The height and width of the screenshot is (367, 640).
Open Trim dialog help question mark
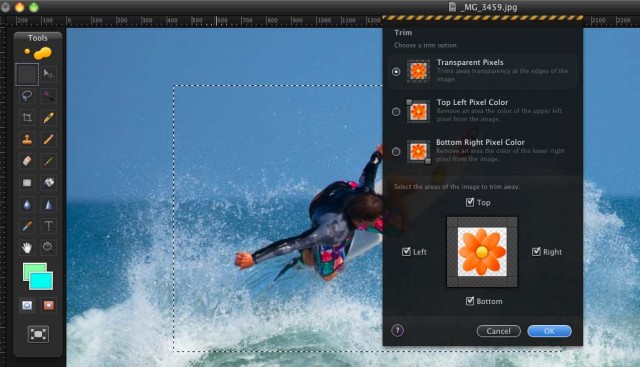tap(397, 330)
